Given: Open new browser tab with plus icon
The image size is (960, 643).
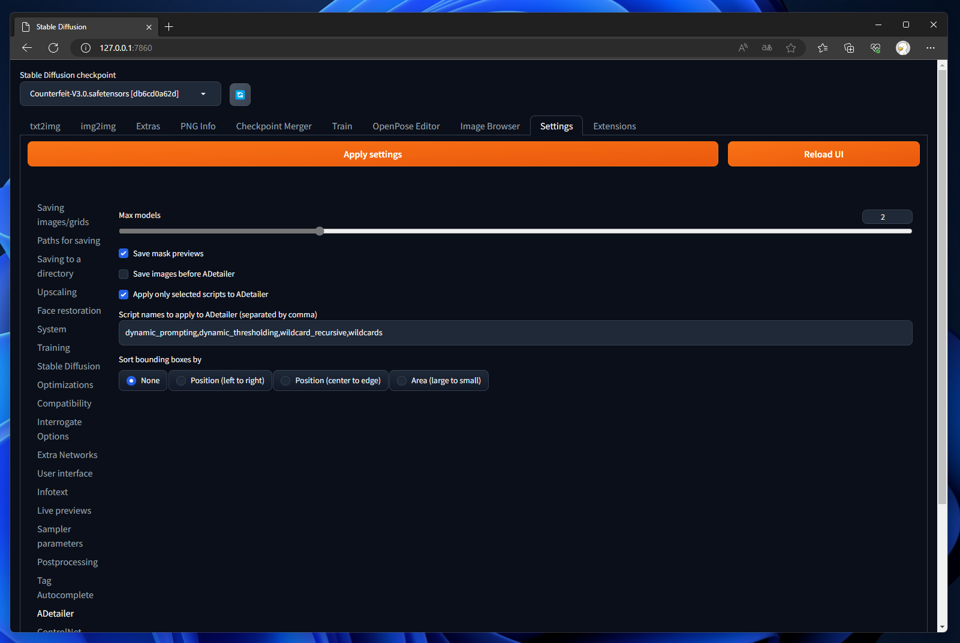Looking at the screenshot, I should pos(169,26).
